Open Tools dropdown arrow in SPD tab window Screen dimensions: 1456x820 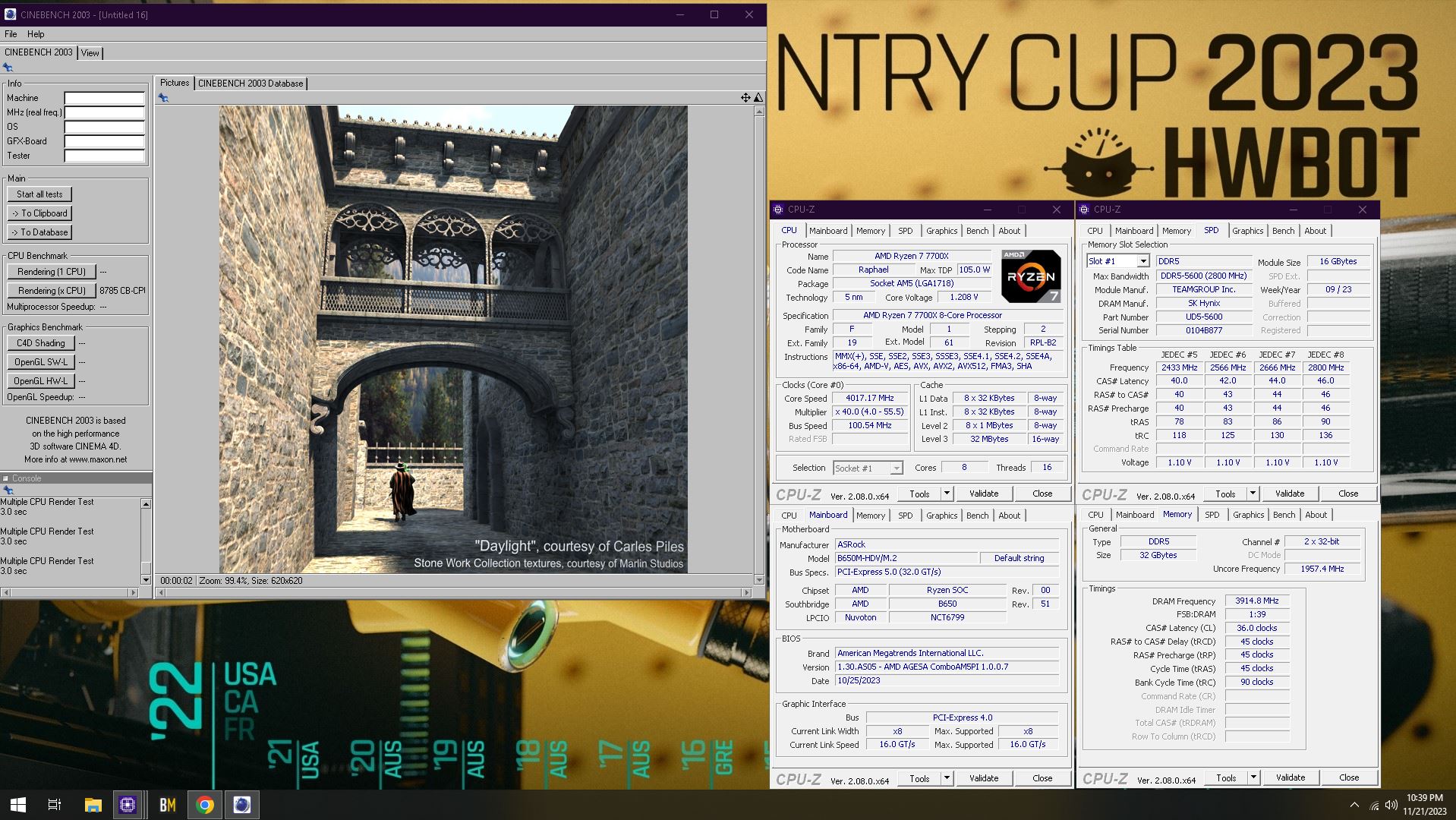1253,494
